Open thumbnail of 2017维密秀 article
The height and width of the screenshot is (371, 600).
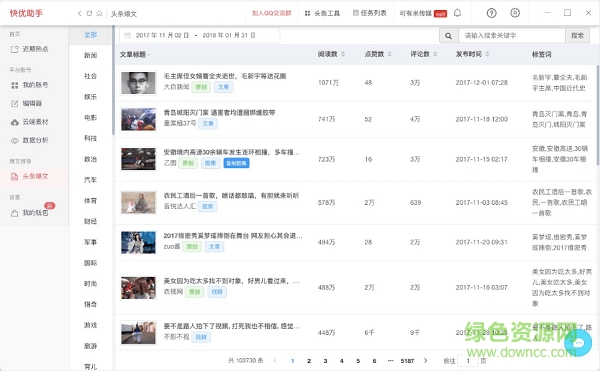pyautogui.click(x=139, y=242)
